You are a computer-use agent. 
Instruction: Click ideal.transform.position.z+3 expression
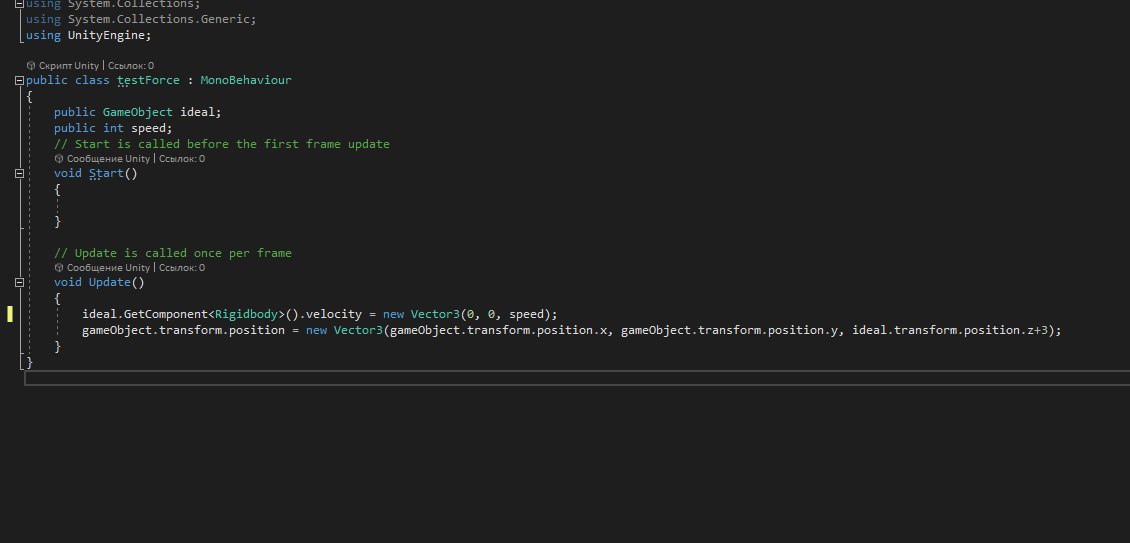[x=950, y=330]
